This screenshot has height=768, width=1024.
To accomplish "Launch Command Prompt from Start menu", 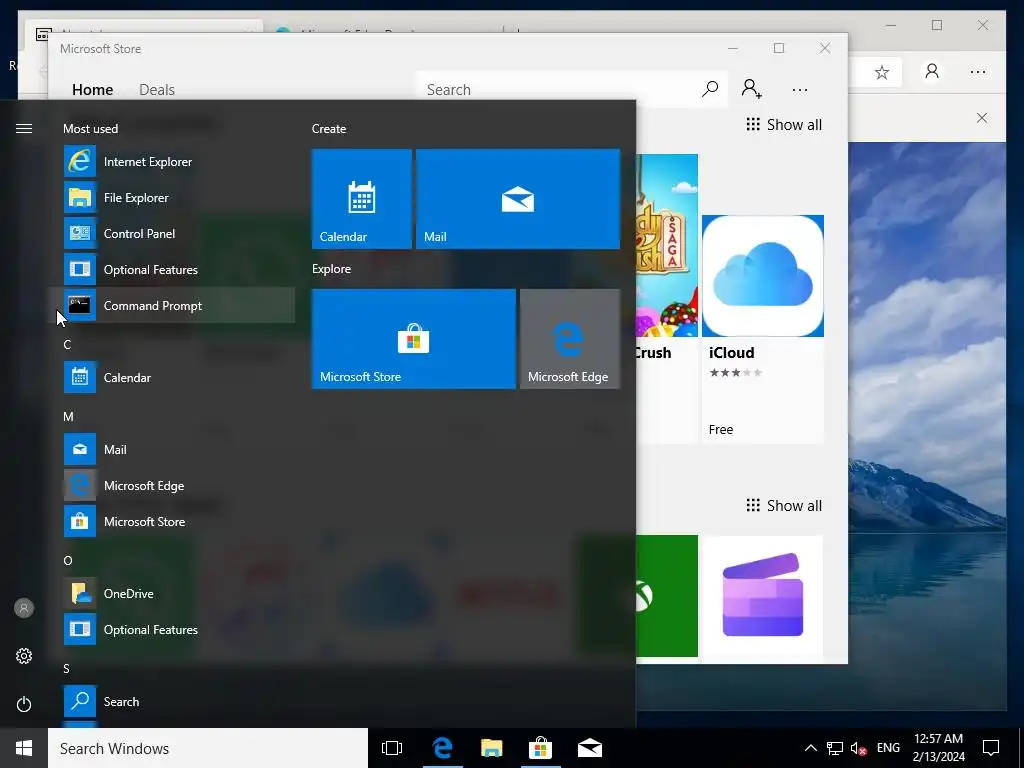I will 172,305.
